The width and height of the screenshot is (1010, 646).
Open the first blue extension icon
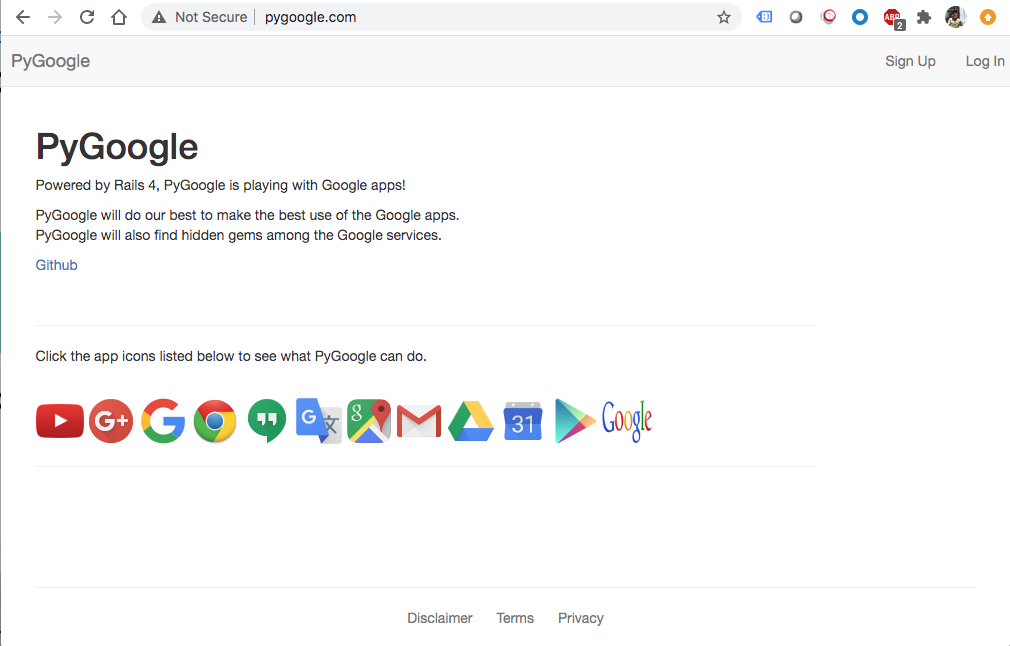[x=765, y=17]
